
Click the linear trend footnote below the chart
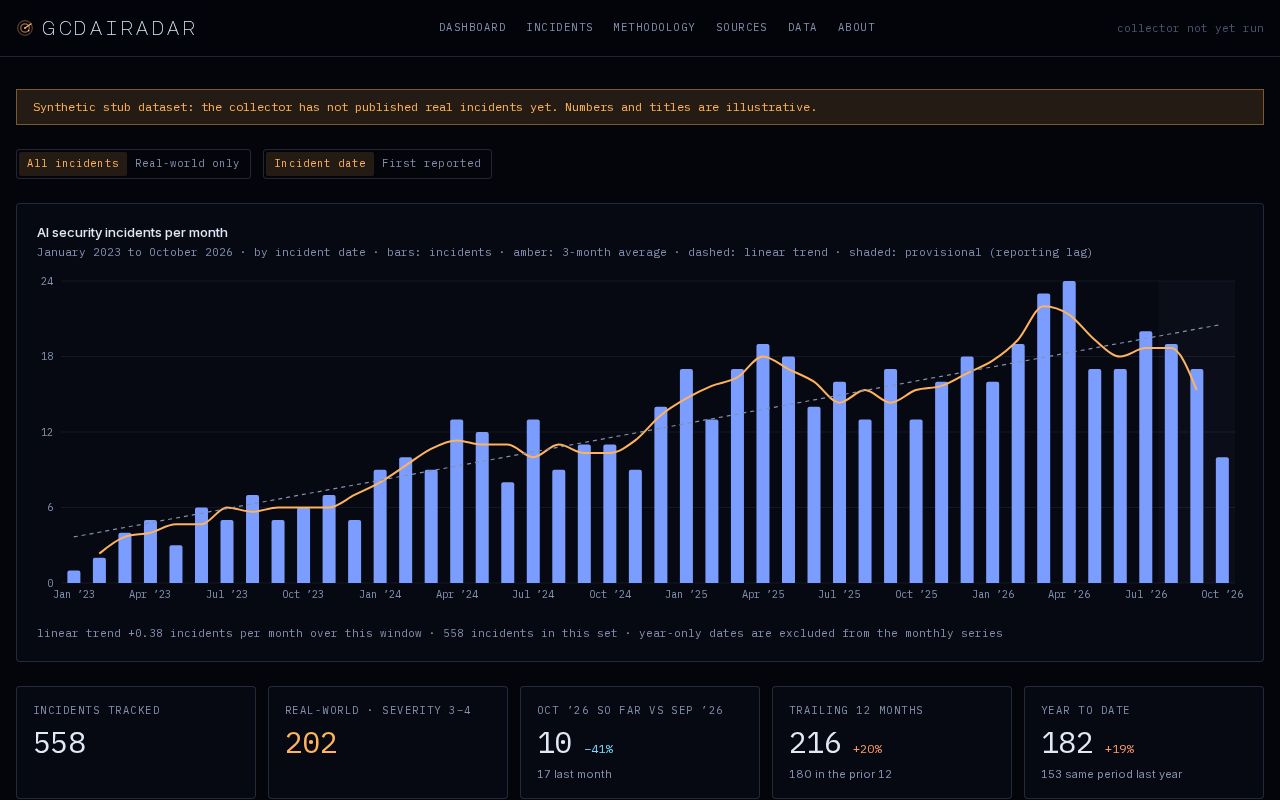pos(520,633)
